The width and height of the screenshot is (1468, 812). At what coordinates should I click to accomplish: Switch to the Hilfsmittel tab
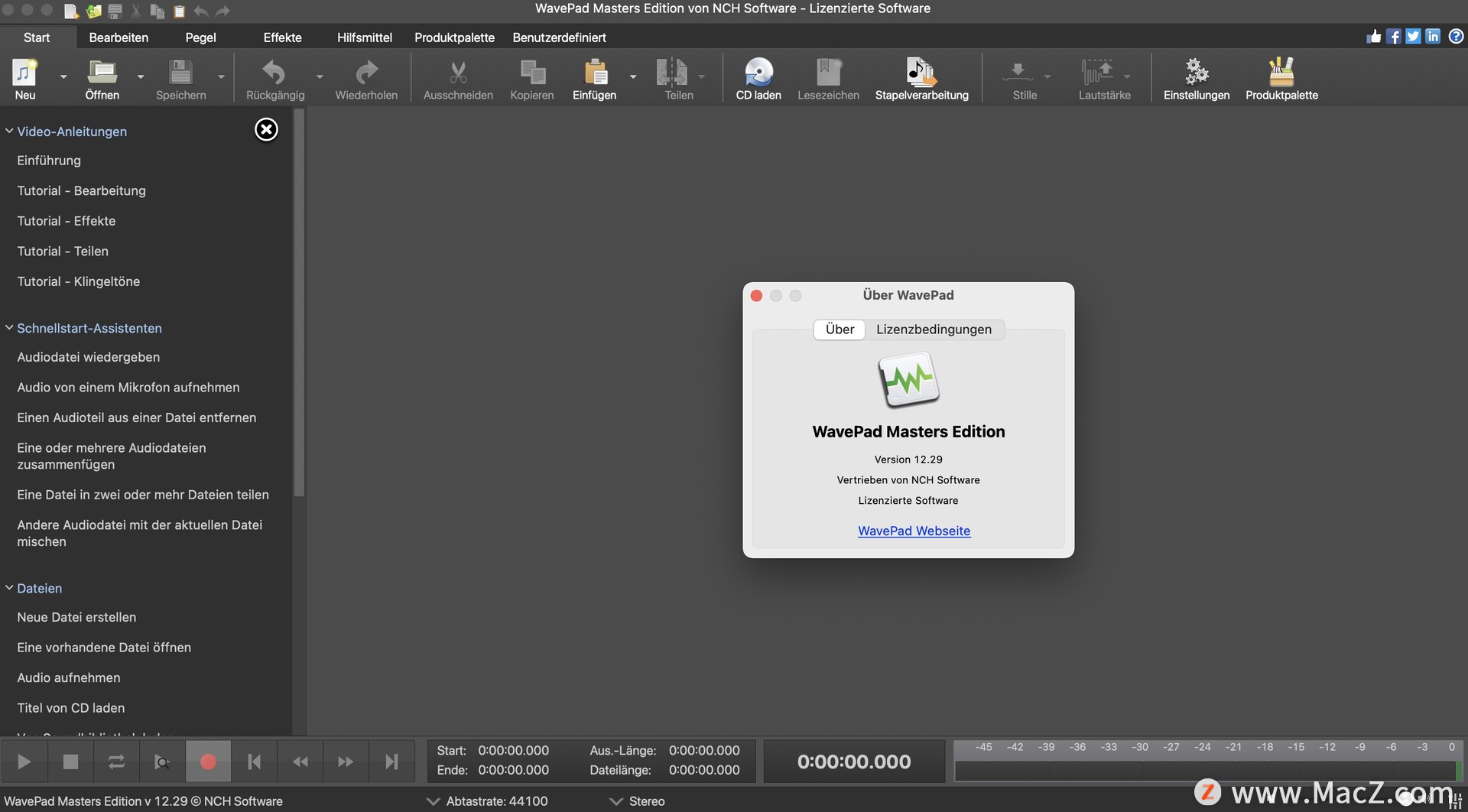pyautogui.click(x=365, y=37)
